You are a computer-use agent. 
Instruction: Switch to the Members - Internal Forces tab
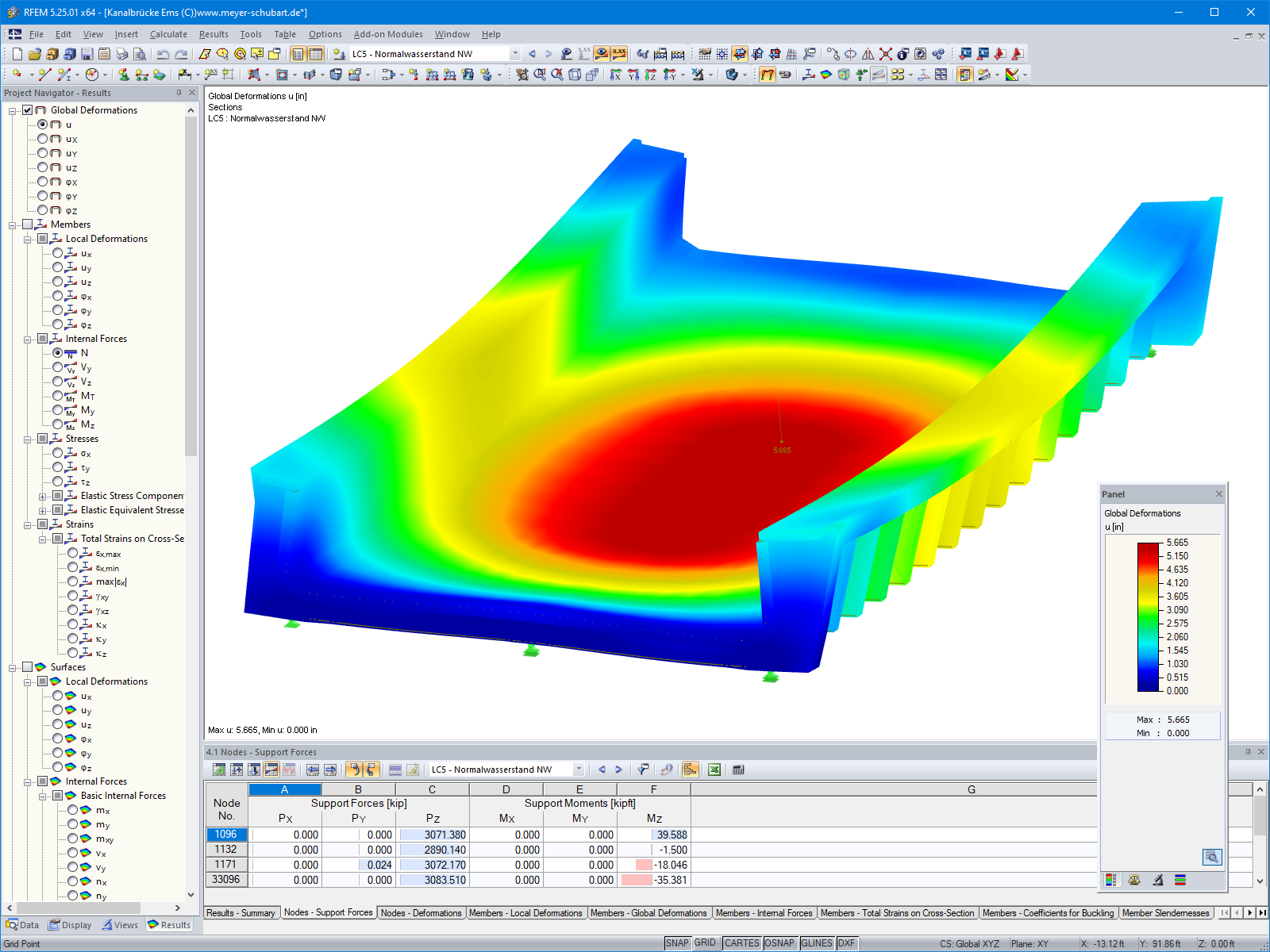point(764,913)
